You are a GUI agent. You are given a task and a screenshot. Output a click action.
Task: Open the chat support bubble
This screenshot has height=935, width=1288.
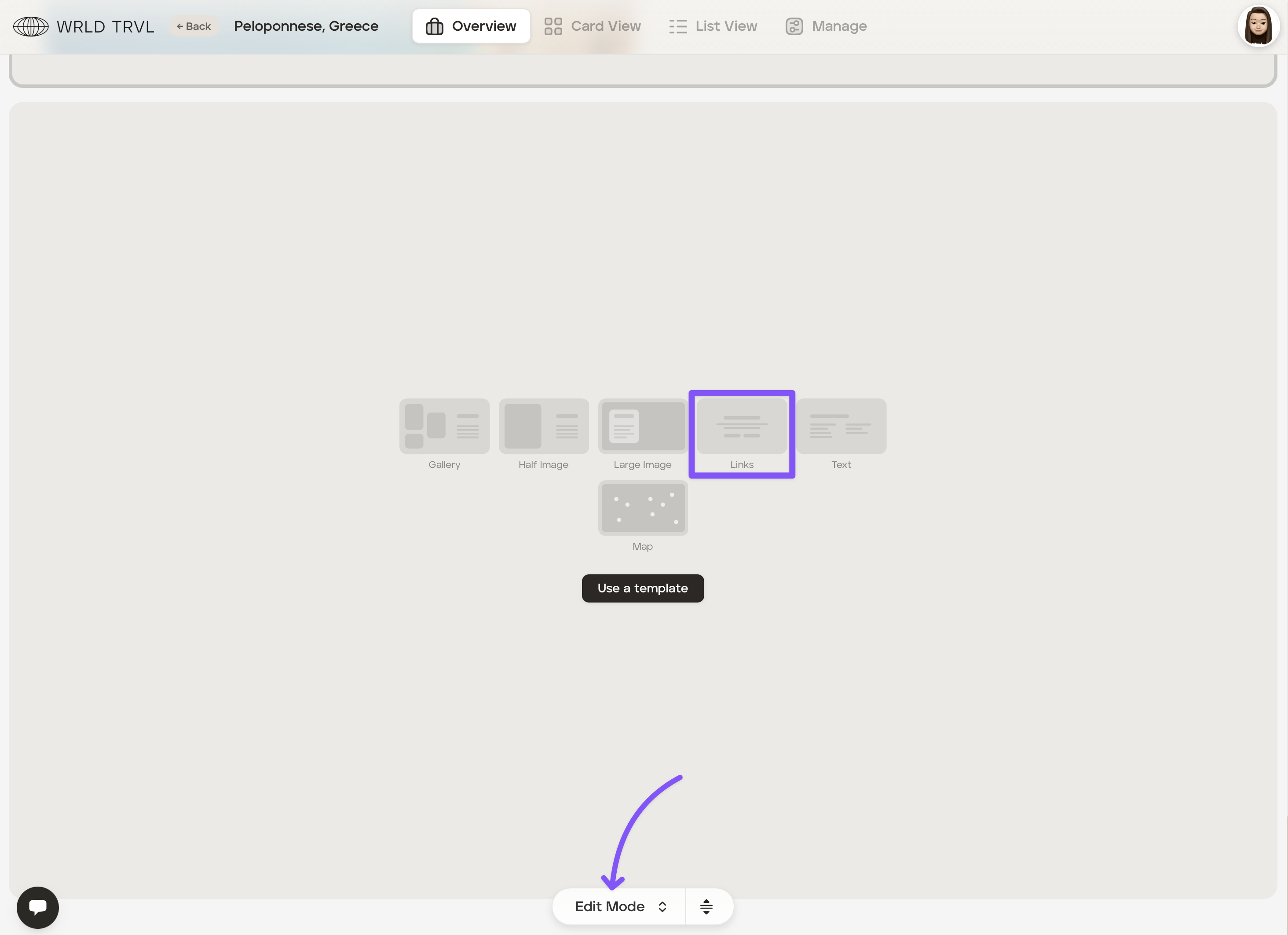click(x=37, y=906)
